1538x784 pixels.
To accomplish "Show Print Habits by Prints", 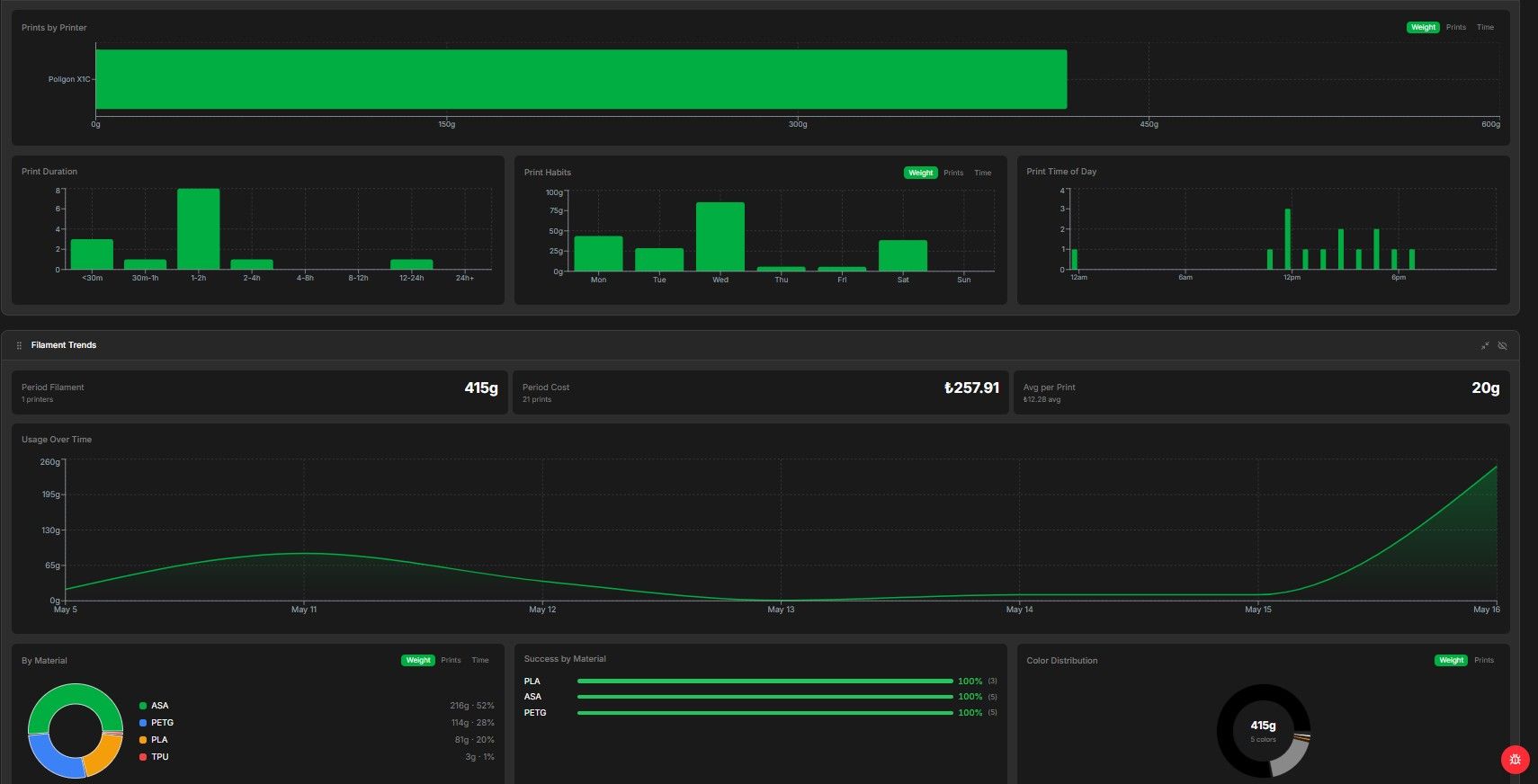I will (x=953, y=173).
